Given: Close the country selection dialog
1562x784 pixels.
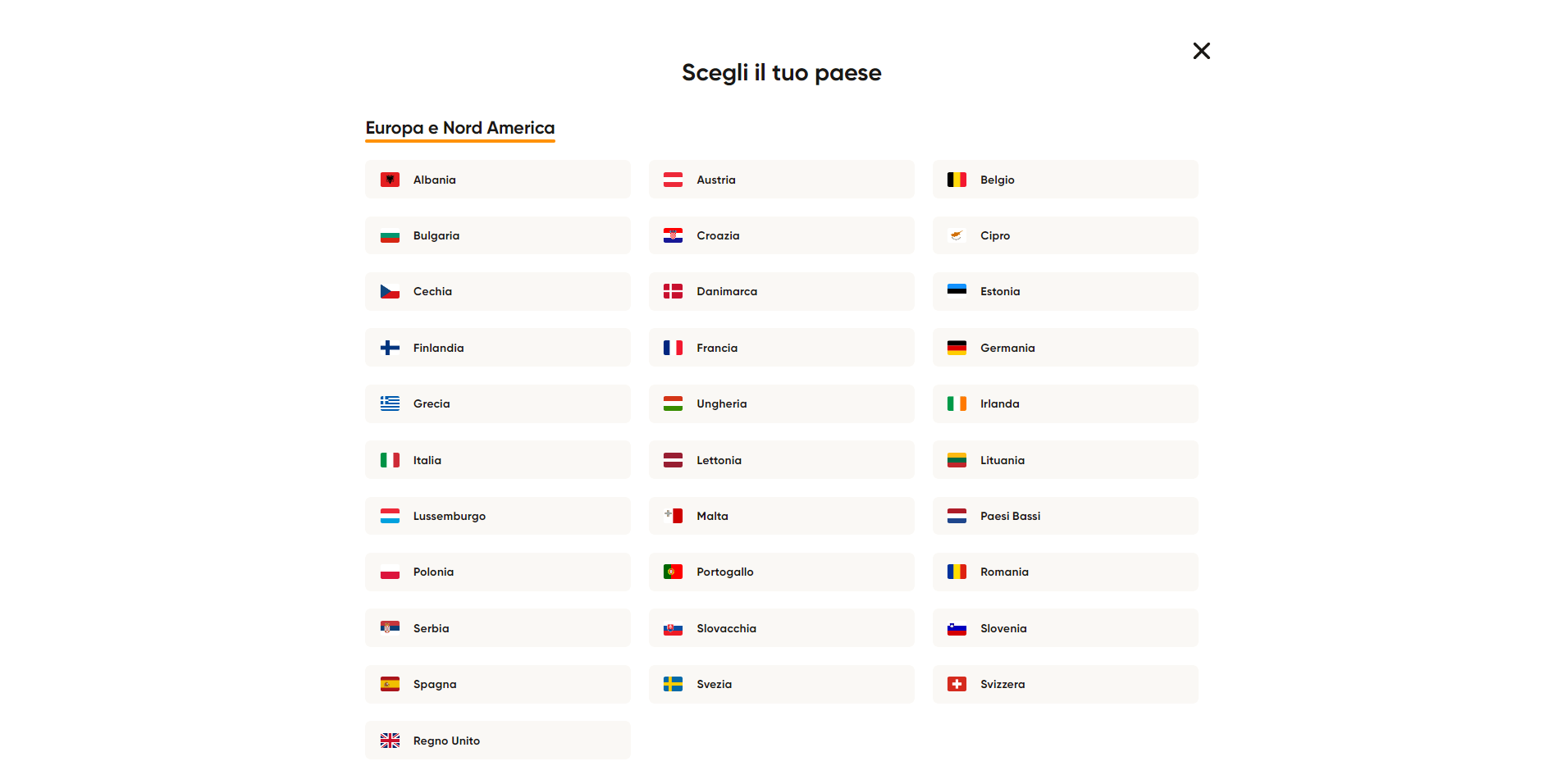Looking at the screenshot, I should click(x=1201, y=51).
